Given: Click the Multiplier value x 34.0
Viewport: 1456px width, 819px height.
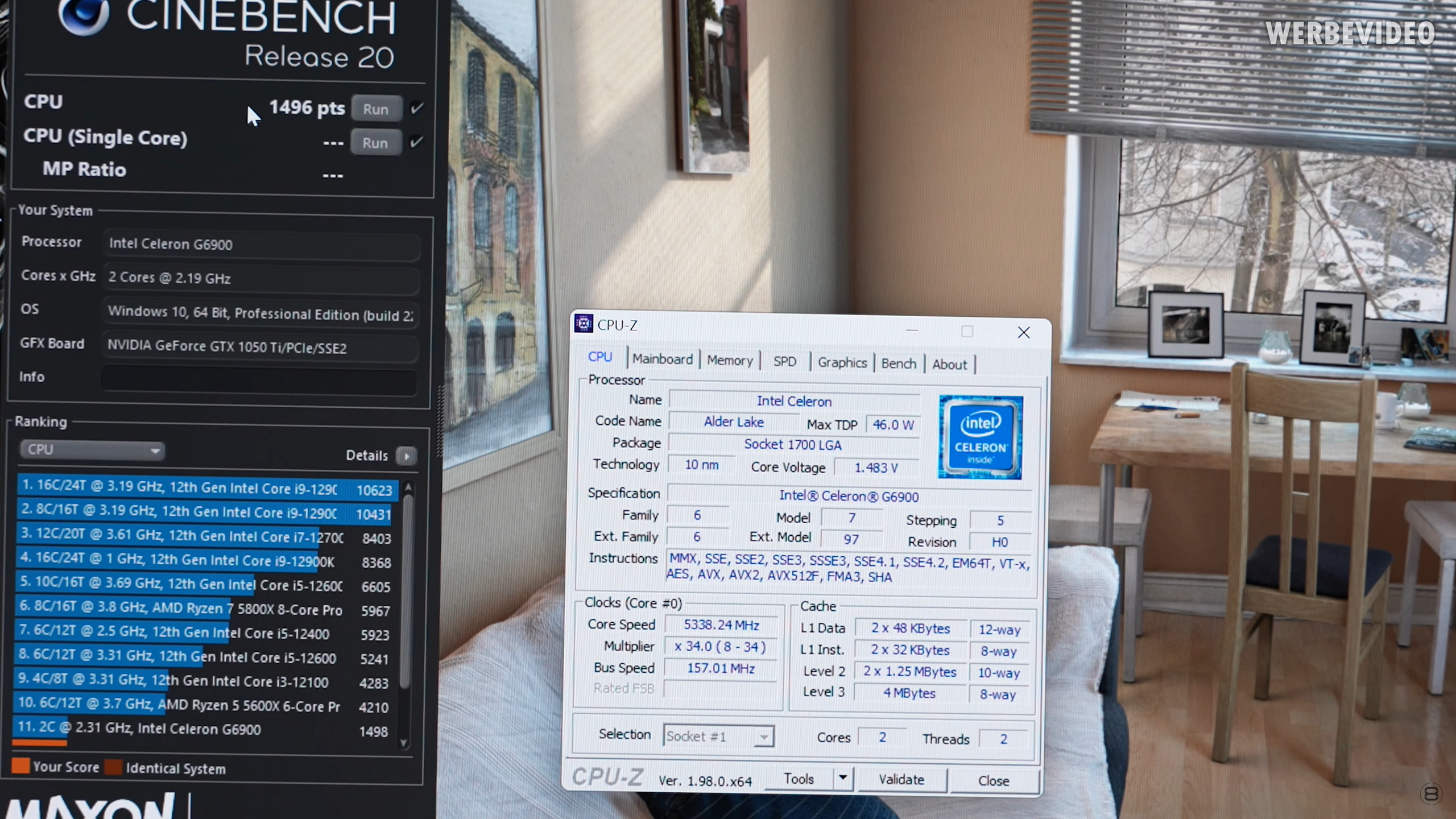Looking at the screenshot, I should pyautogui.click(x=721, y=647).
